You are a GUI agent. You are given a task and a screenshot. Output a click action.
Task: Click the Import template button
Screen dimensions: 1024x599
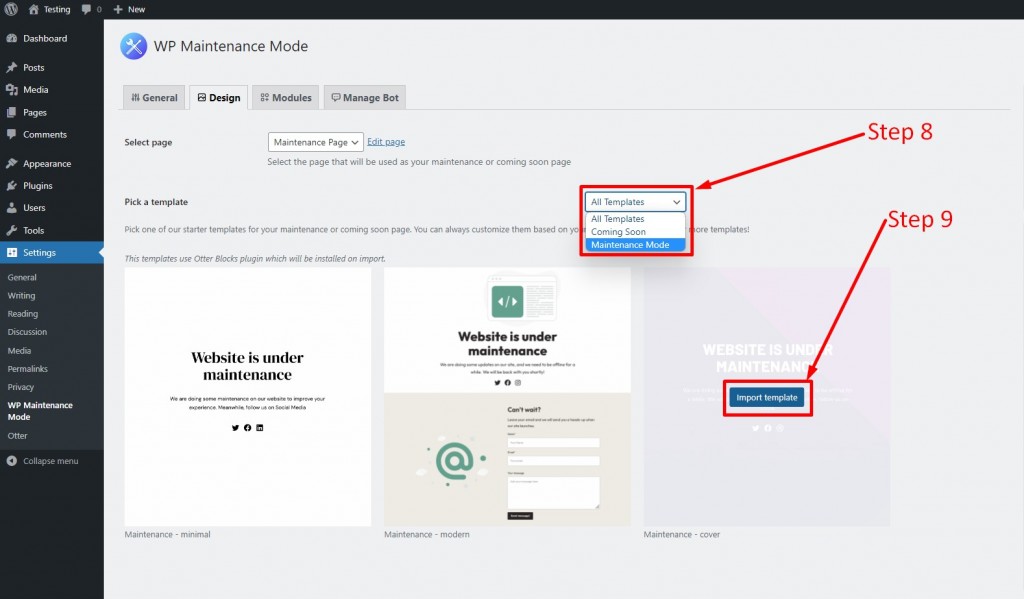point(767,397)
